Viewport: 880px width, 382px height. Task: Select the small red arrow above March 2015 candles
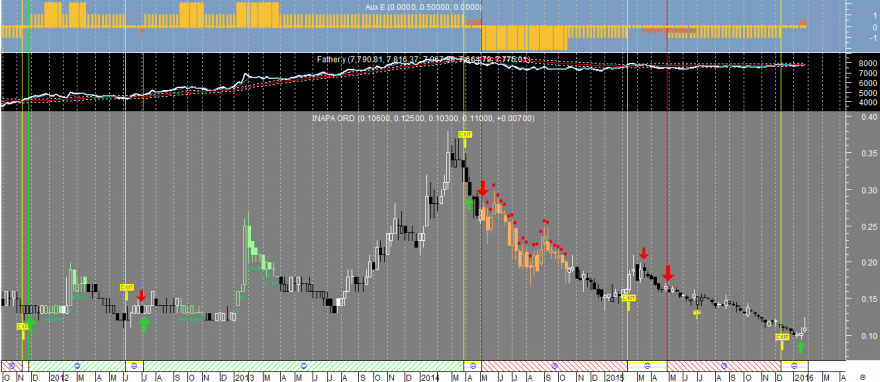click(644, 252)
